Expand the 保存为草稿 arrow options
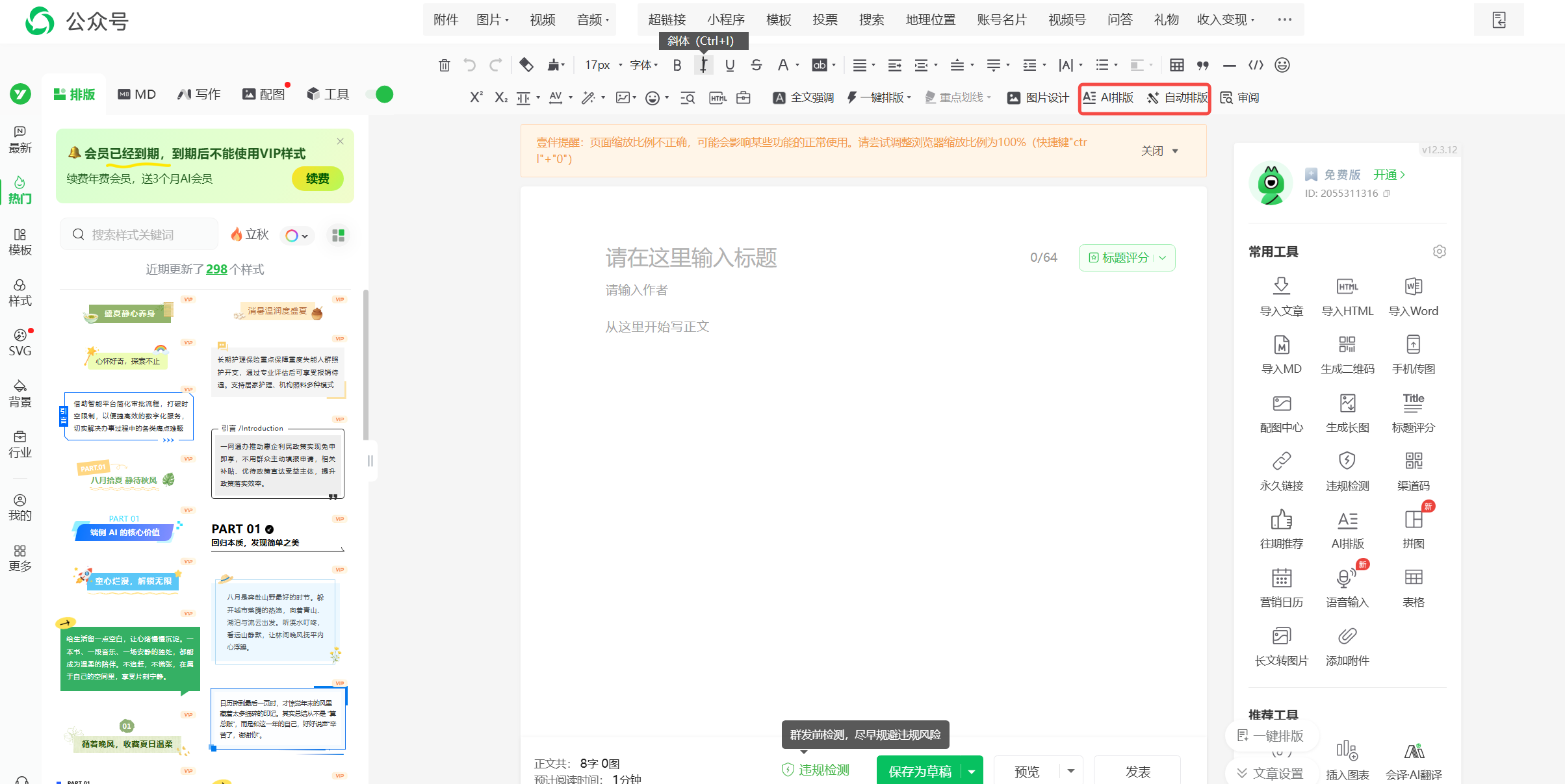The width and height of the screenshot is (1565, 784). 972,772
